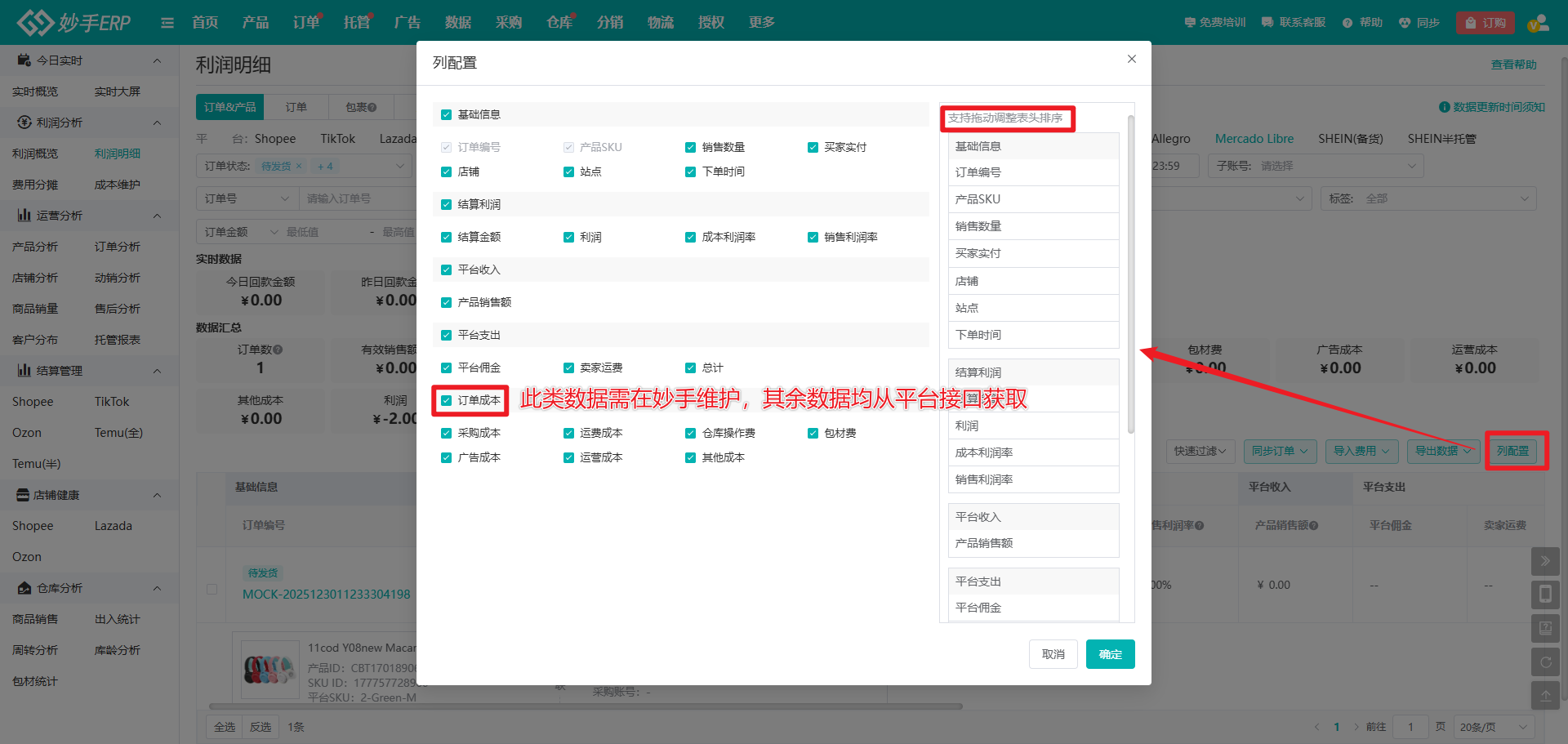1568x744 pixels.
Task: Uncheck the 订单成本 group checkbox
Action: pos(446,401)
